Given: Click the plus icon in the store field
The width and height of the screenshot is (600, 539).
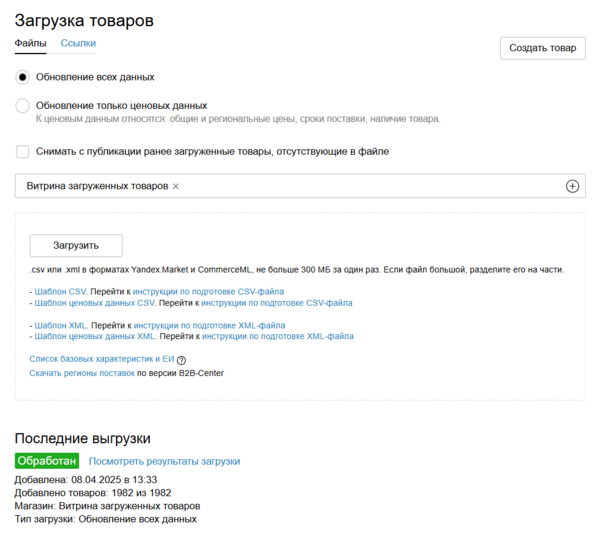Looking at the screenshot, I should 573,186.
